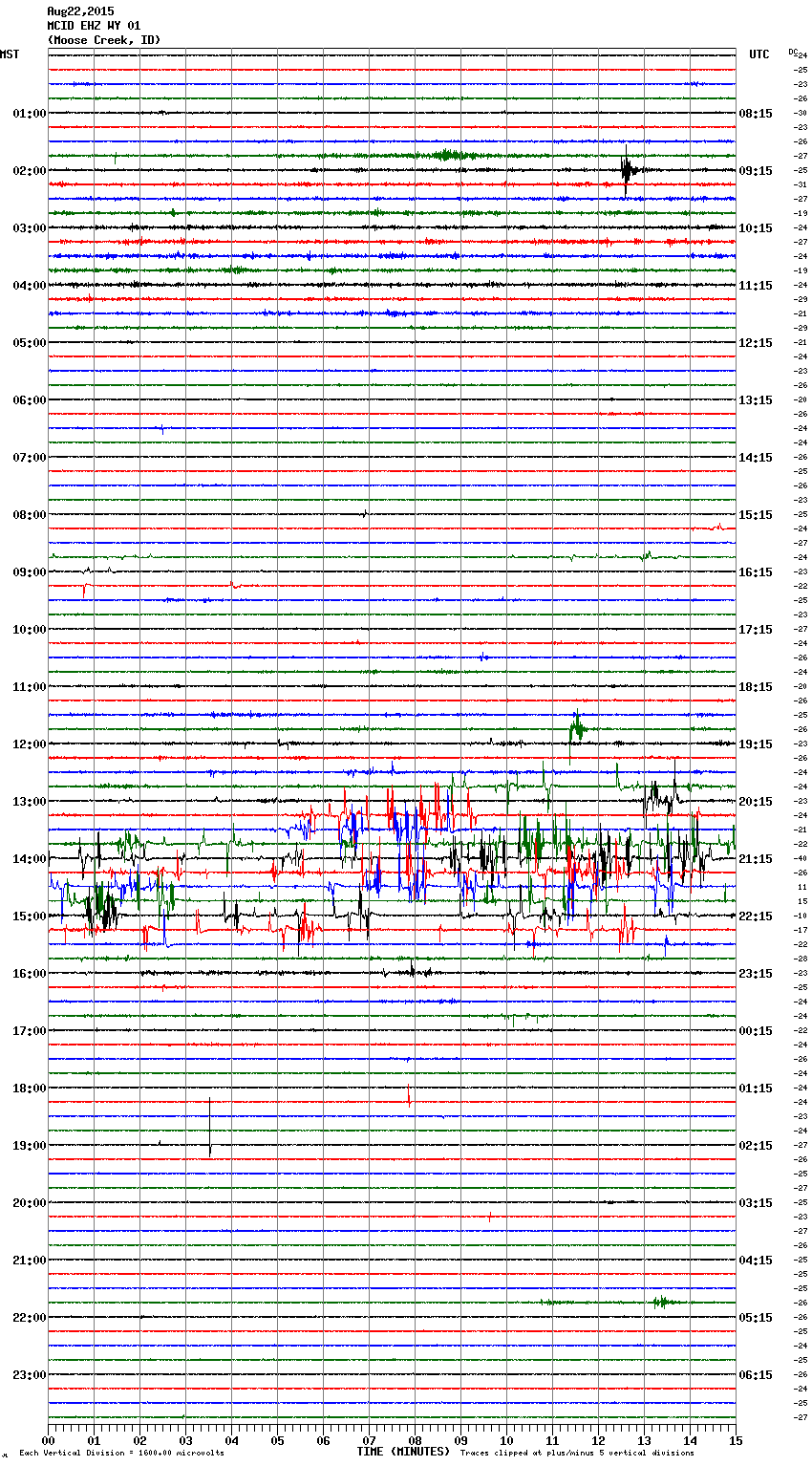Click the '12:00' MST row label
The image size is (812, 1466).
pos(30,744)
